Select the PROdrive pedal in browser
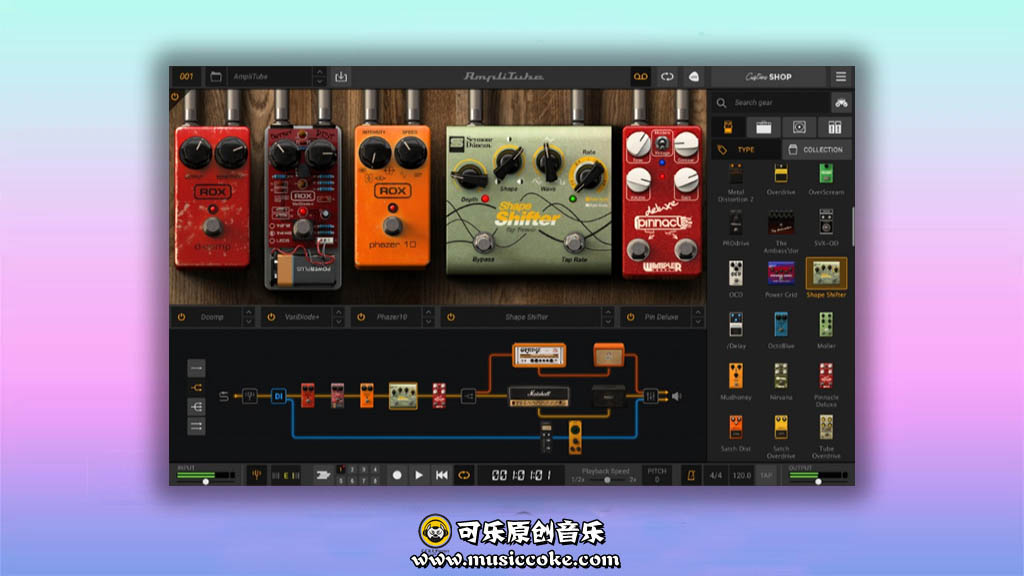This screenshot has height=576, width=1024. 736,228
